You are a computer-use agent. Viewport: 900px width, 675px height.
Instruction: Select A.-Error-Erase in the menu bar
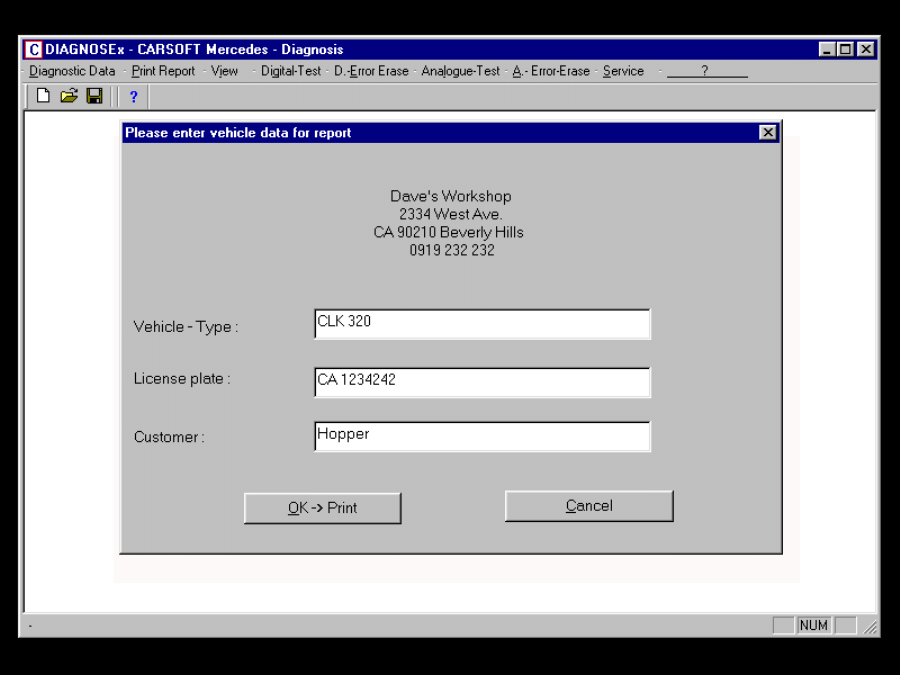click(551, 71)
